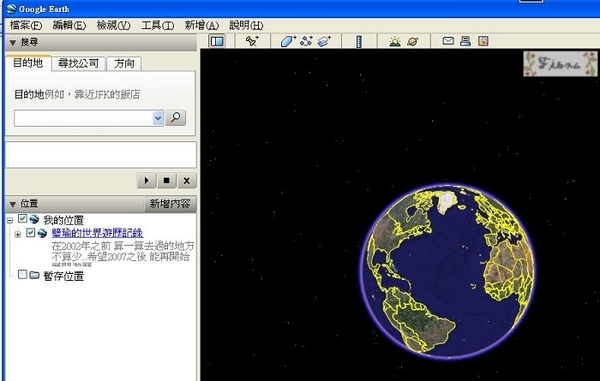The width and height of the screenshot is (600, 381).
Task: Open the 說明(H) menu
Action: 246,26
